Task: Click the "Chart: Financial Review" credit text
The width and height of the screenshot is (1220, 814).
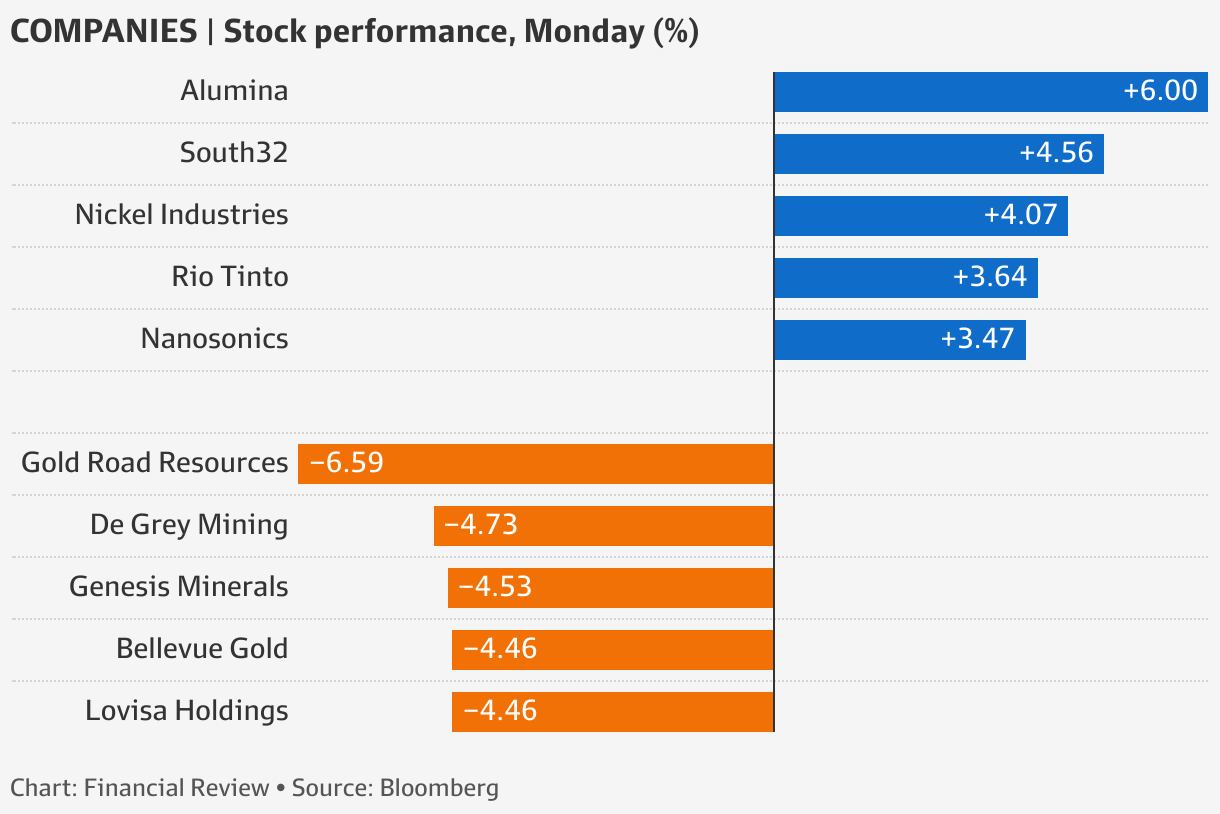Action: click(140, 788)
